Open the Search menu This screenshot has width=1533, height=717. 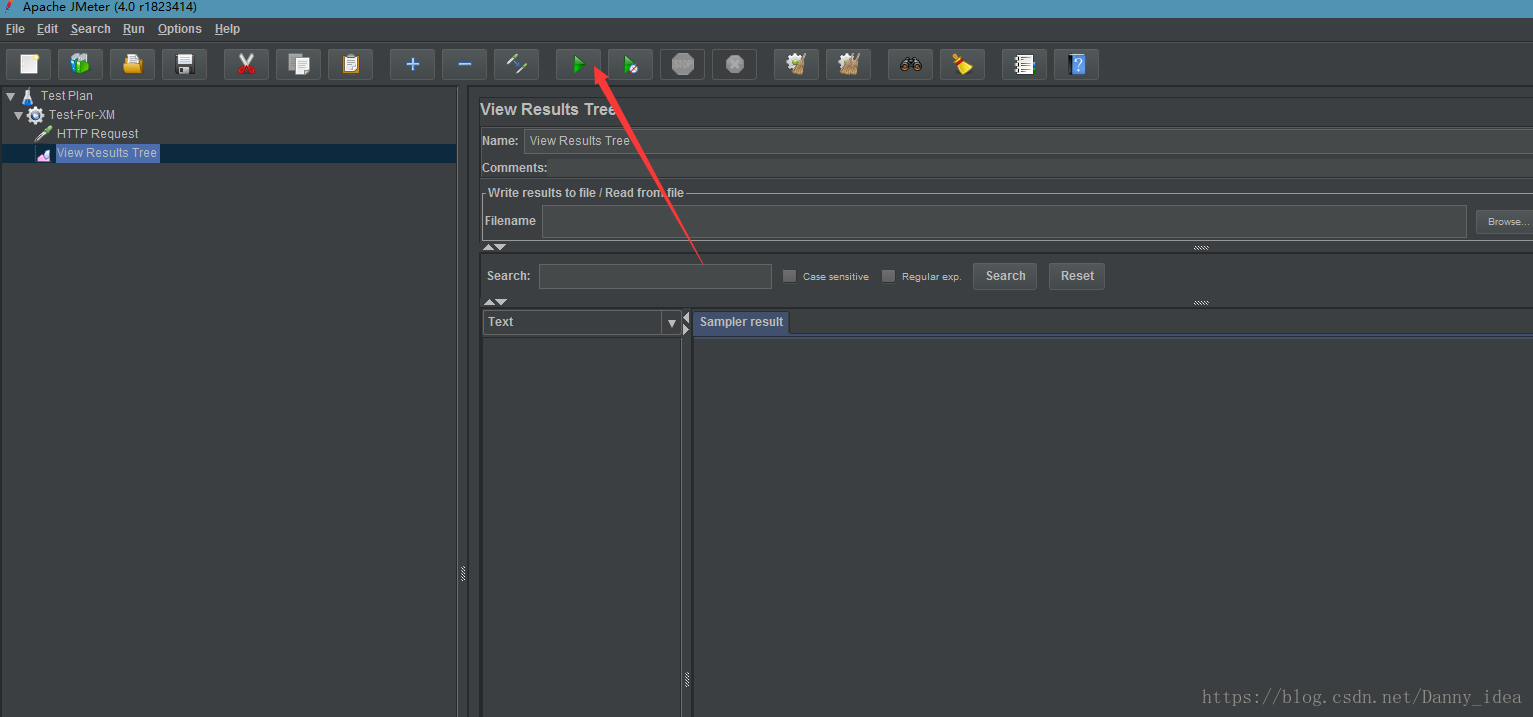[90, 29]
